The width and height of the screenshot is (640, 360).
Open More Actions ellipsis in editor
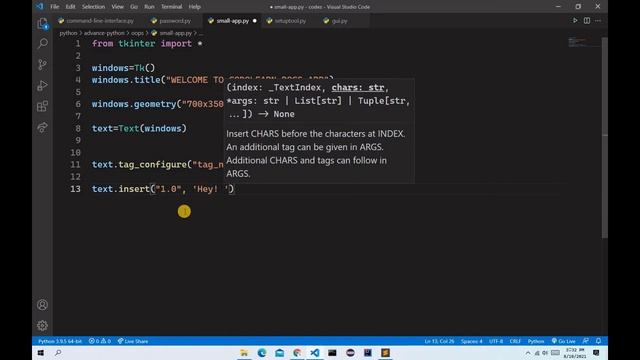[598, 20]
